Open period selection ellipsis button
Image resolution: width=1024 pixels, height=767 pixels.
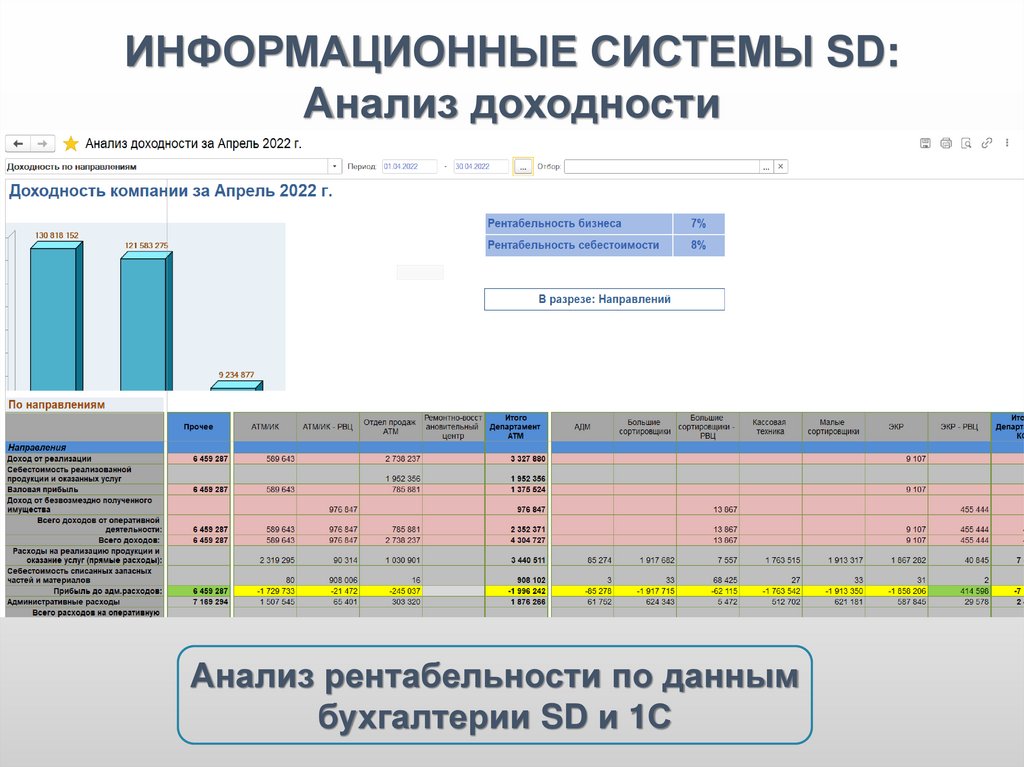coord(522,167)
